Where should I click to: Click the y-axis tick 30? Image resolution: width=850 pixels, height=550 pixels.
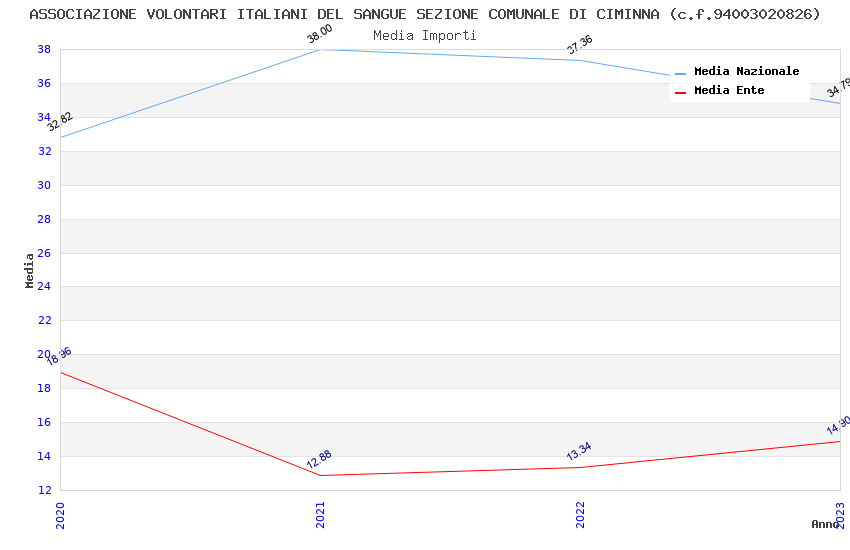[x=44, y=185]
